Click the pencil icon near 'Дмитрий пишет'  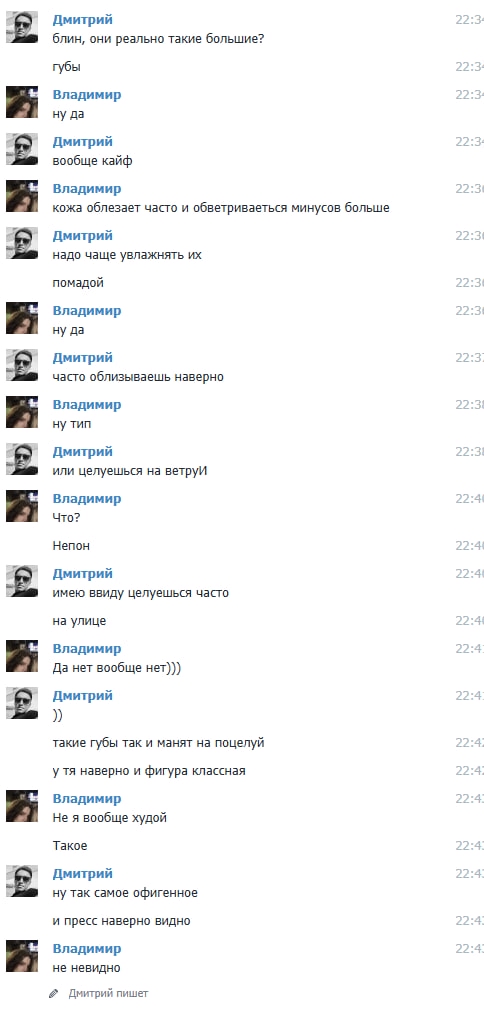(x=54, y=994)
